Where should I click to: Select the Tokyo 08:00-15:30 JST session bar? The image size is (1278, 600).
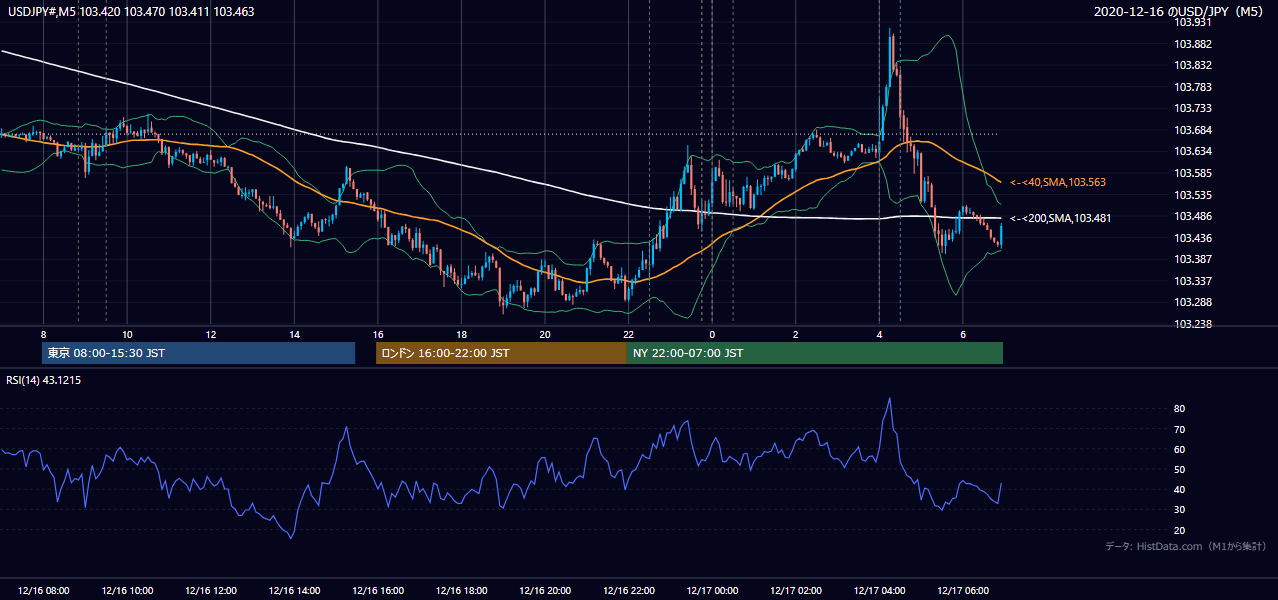click(x=198, y=353)
